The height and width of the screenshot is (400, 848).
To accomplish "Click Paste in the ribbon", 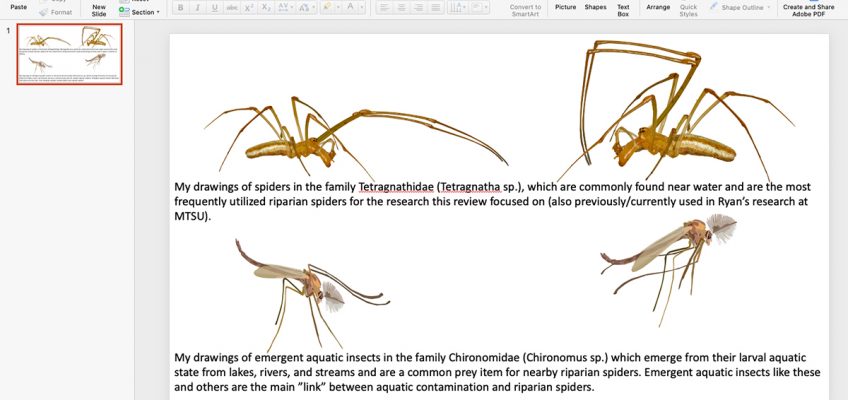I will pos(18,7).
